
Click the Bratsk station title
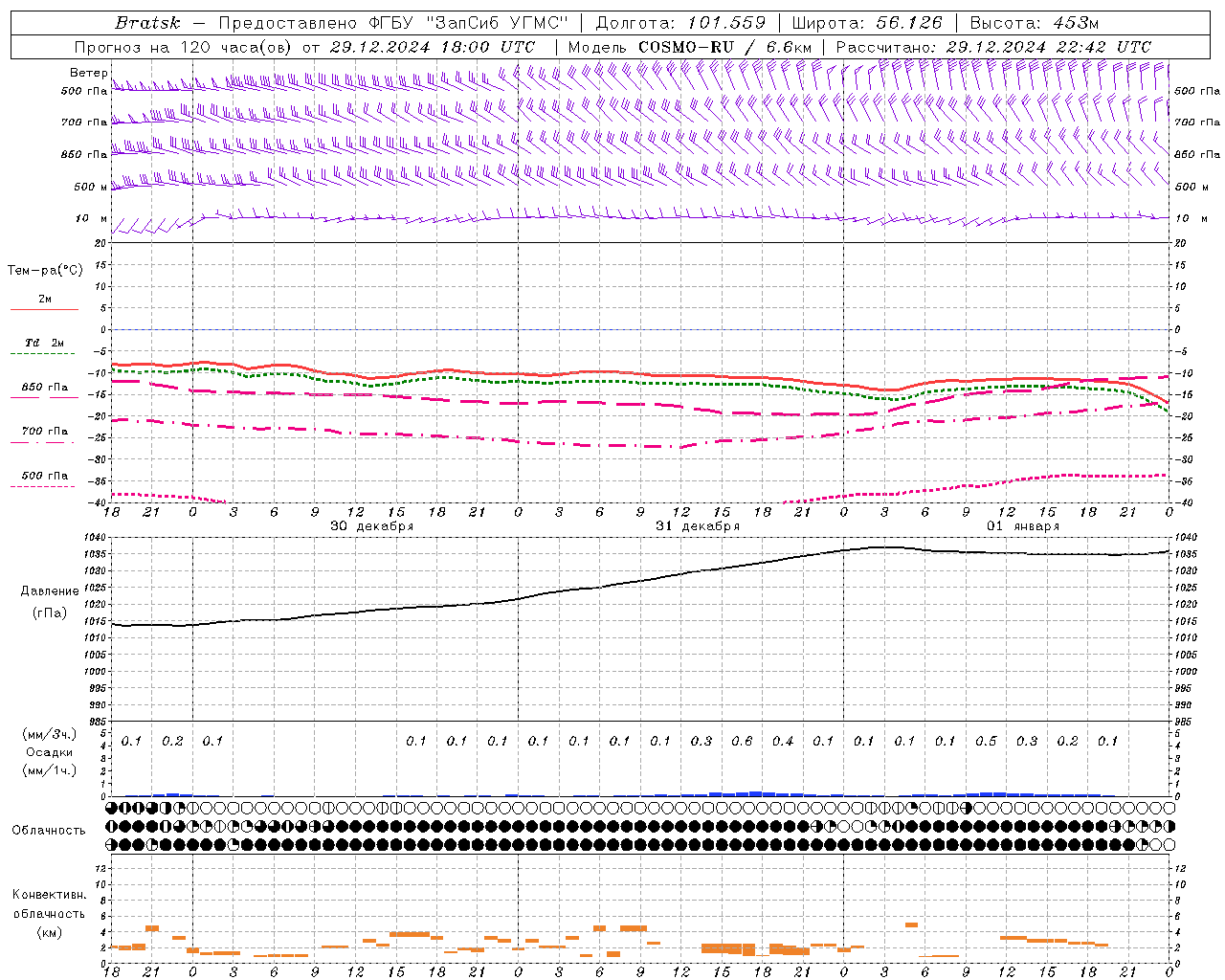point(146,23)
